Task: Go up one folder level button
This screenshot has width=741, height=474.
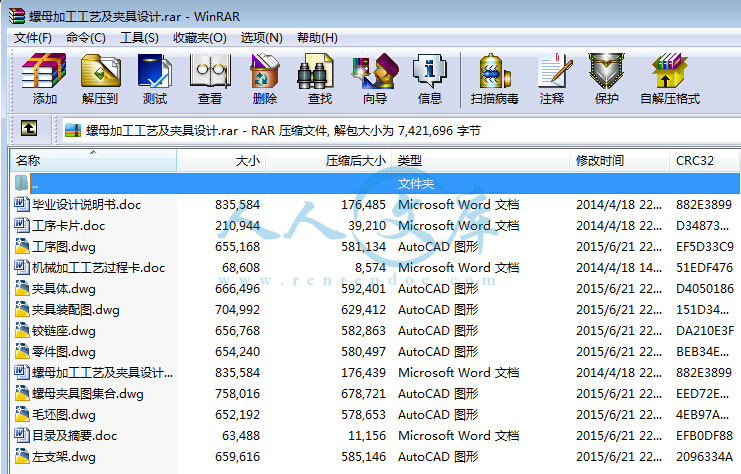Action: [x=29, y=129]
